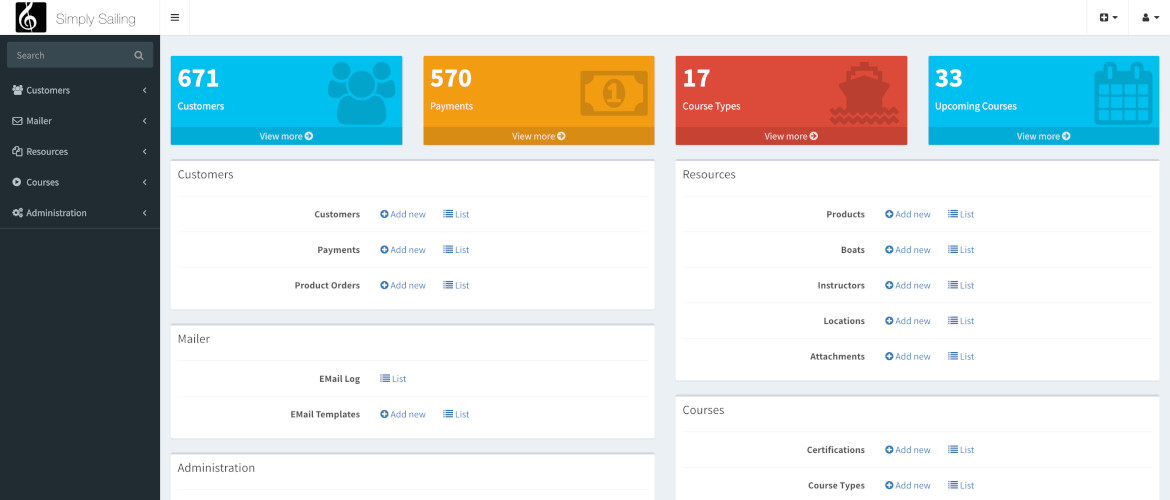Add new in the Product Orders row

(x=403, y=285)
